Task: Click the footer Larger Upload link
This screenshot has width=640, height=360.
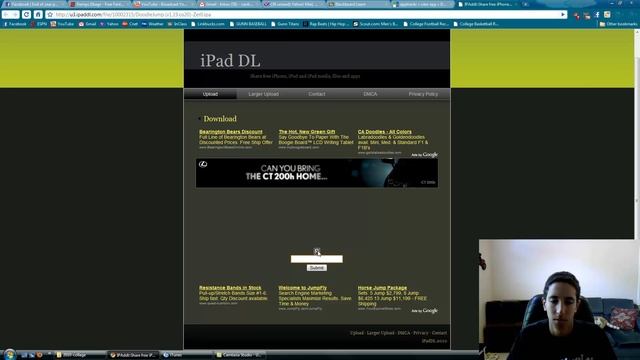Action: (380, 333)
